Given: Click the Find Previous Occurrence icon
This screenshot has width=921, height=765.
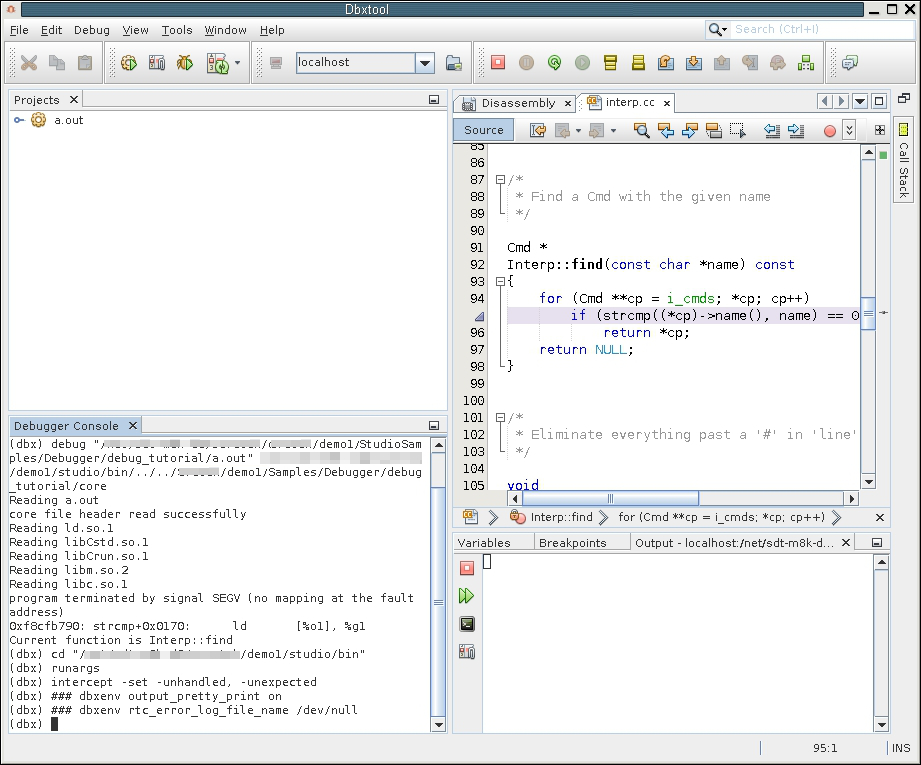Looking at the screenshot, I should tap(665, 130).
